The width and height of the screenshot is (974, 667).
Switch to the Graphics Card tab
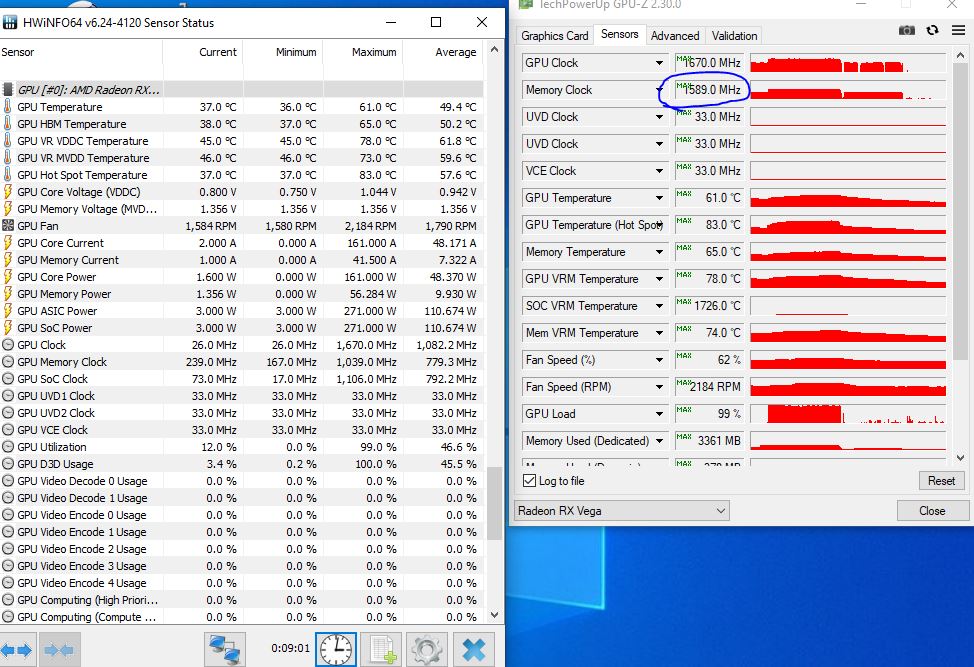tap(555, 36)
